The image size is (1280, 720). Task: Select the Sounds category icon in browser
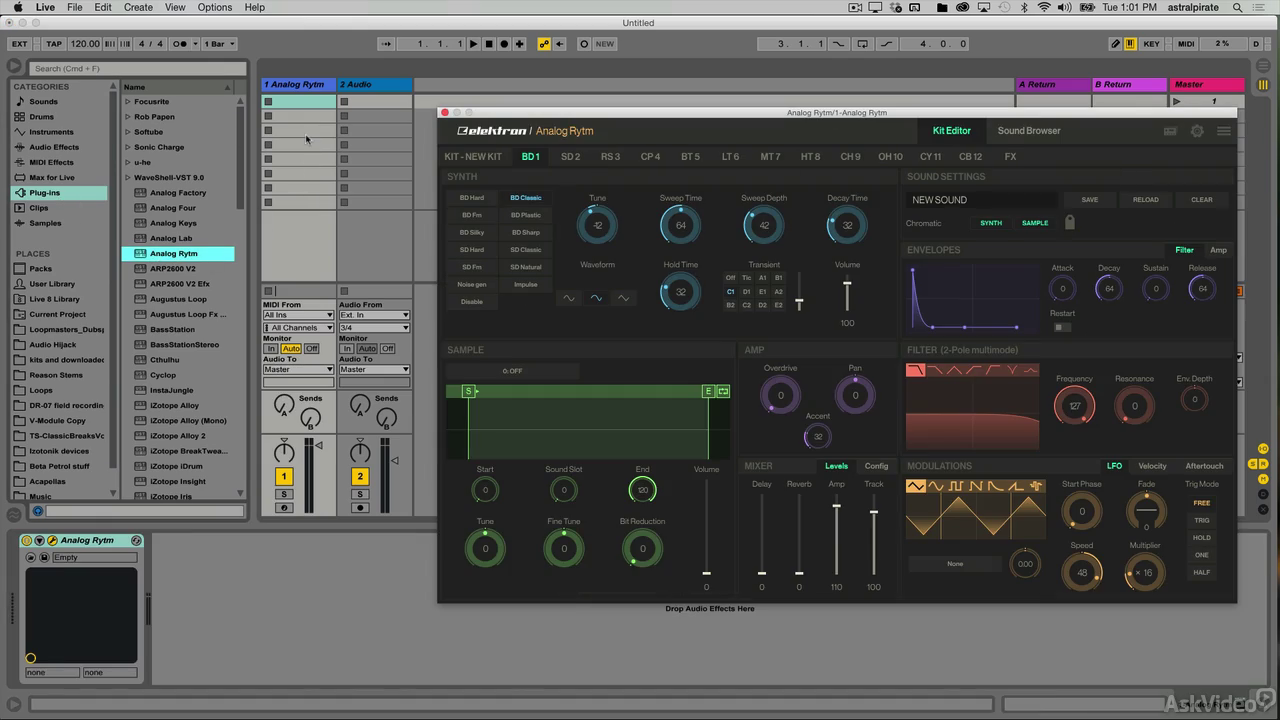(x=20, y=101)
